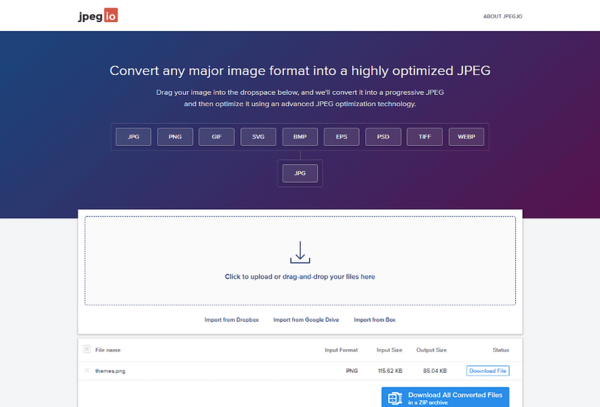Click the jpeg.io logo
Viewport: 600px width, 407px height.
(98, 16)
